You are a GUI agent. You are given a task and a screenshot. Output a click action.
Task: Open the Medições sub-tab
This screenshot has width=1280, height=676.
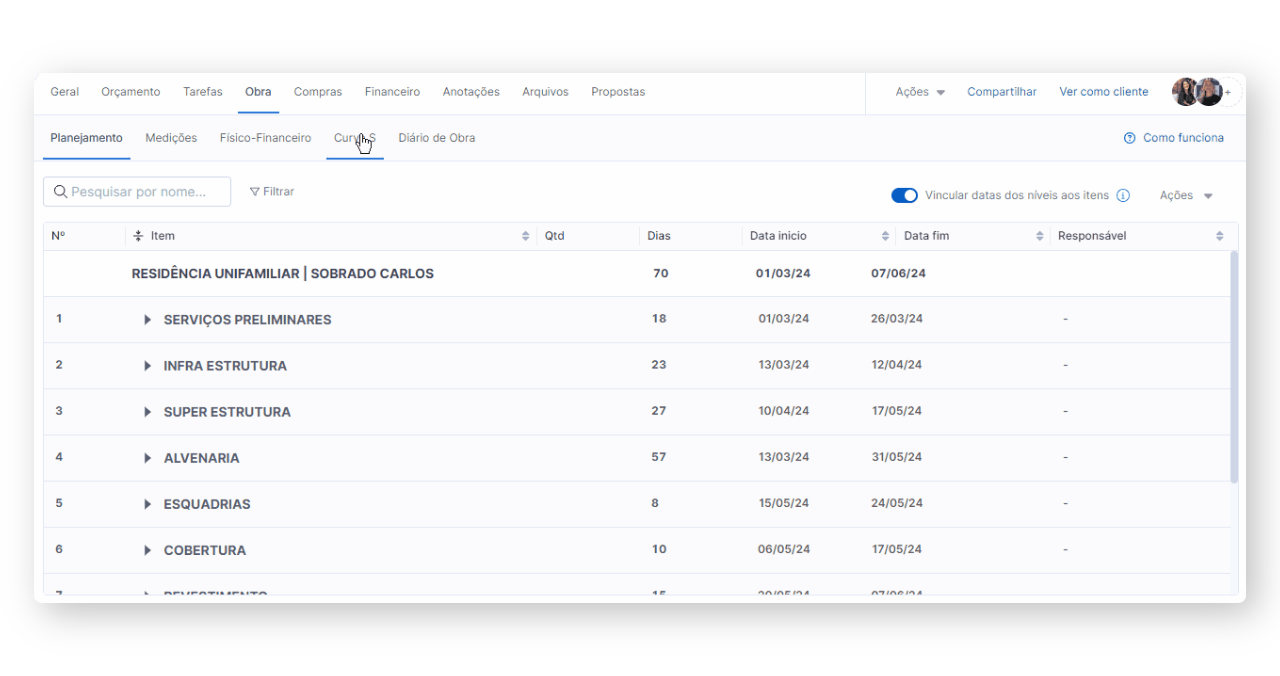click(171, 138)
